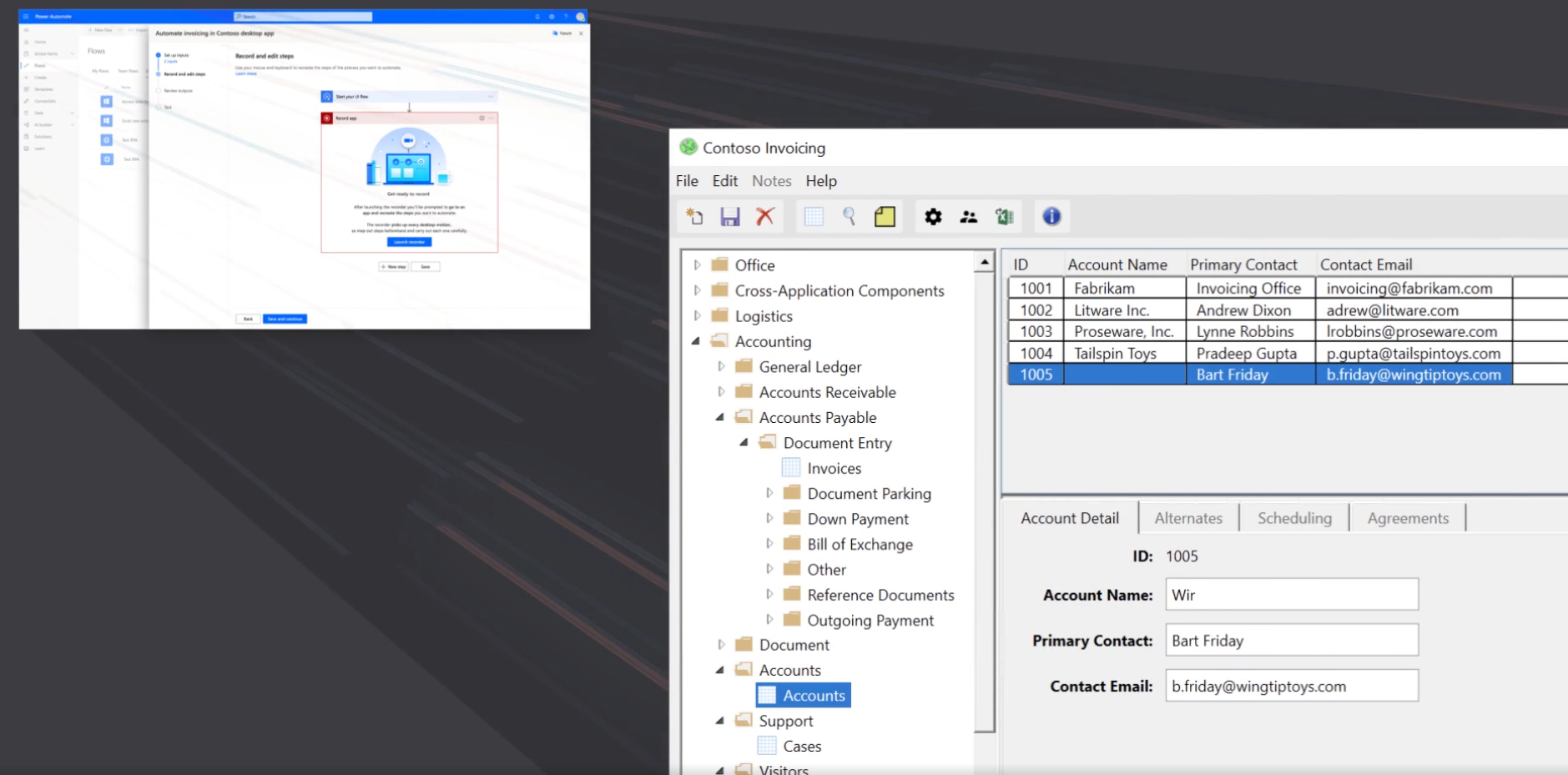The width and height of the screenshot is (1568, 775).
Task: Open the File menu
Action: [687, 181]
